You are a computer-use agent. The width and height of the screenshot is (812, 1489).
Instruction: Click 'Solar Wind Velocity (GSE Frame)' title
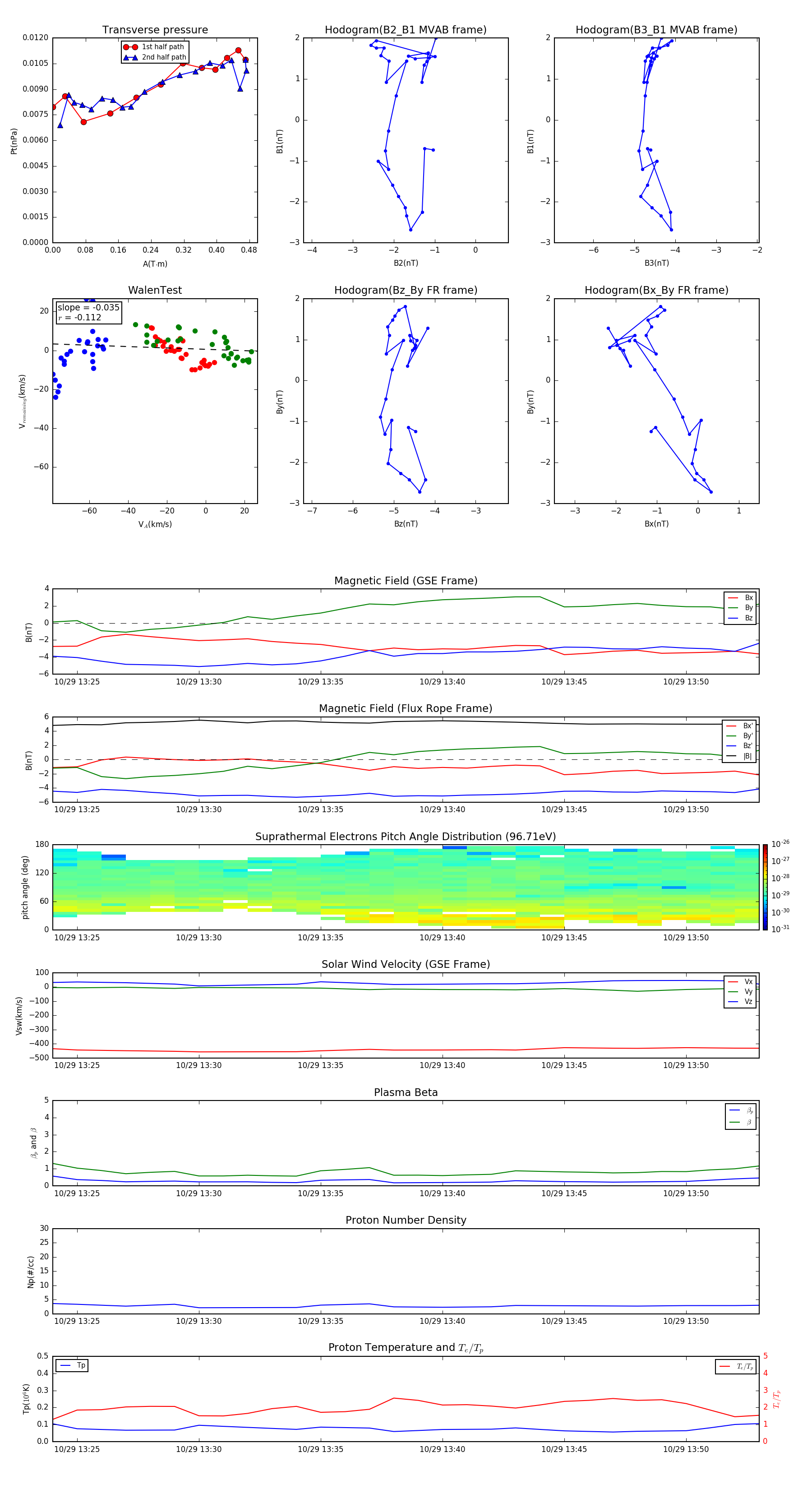pyautogui.click(x=406, y=964)
